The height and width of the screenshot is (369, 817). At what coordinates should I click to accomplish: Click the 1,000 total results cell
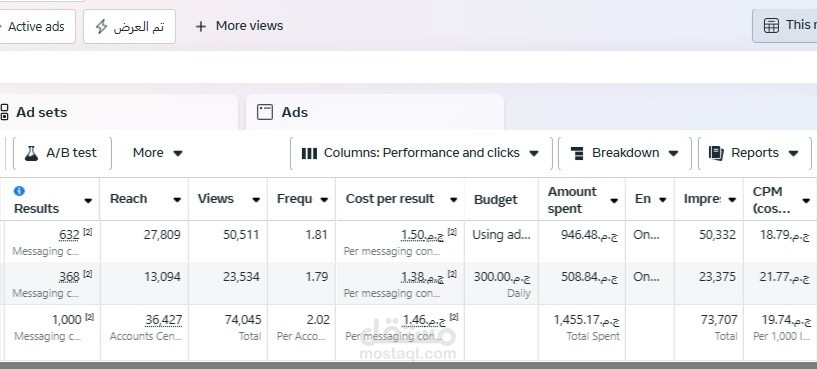point(67,319)
